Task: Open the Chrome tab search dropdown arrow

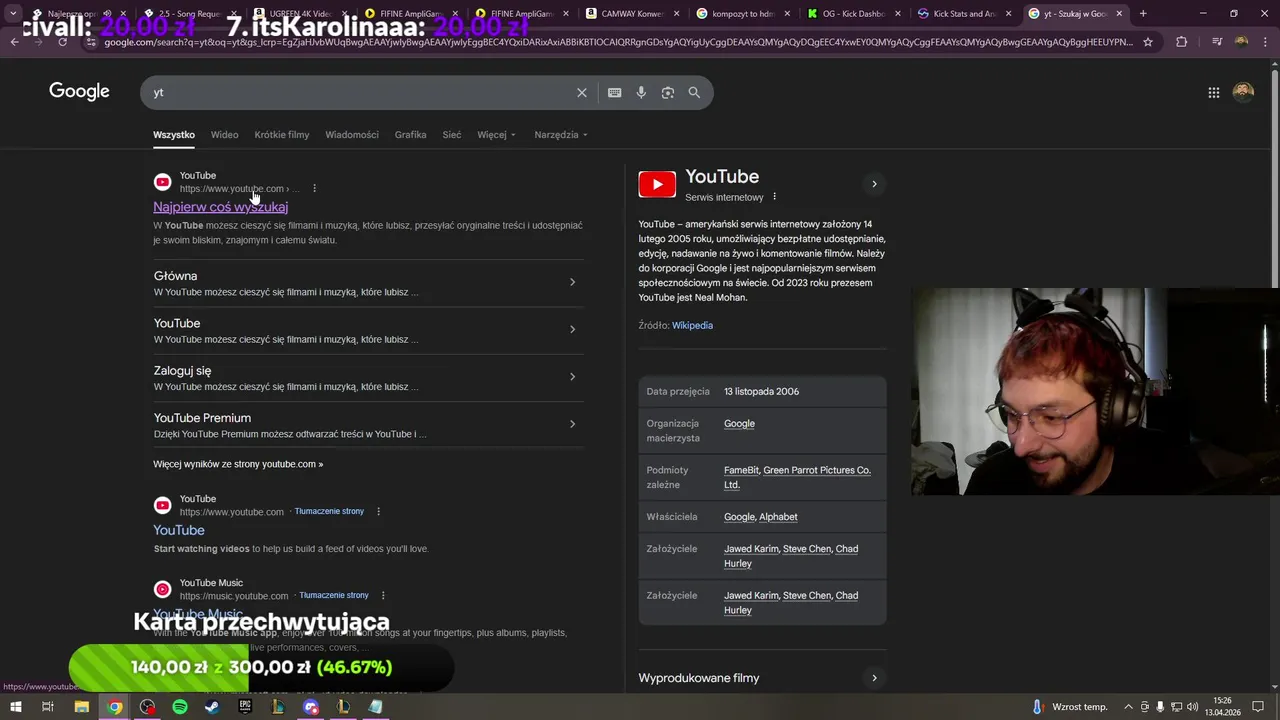Action: point(13,14)
